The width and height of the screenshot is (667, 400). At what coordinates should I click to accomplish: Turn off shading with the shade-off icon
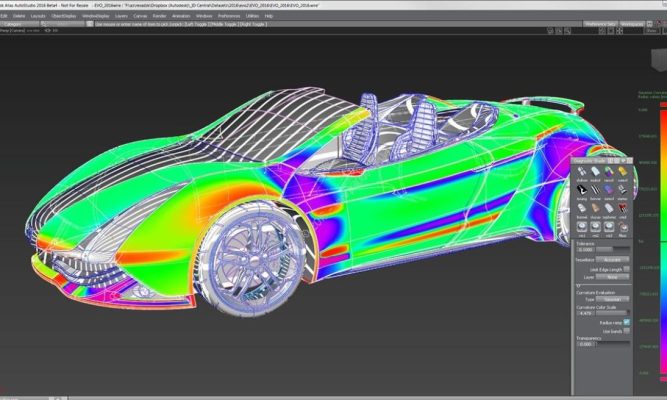(x=580, y=173)
